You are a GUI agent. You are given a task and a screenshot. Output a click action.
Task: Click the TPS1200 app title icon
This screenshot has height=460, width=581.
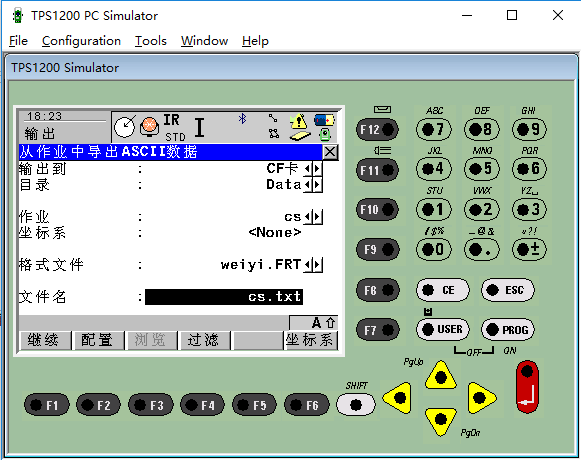[x=17, y=16]
